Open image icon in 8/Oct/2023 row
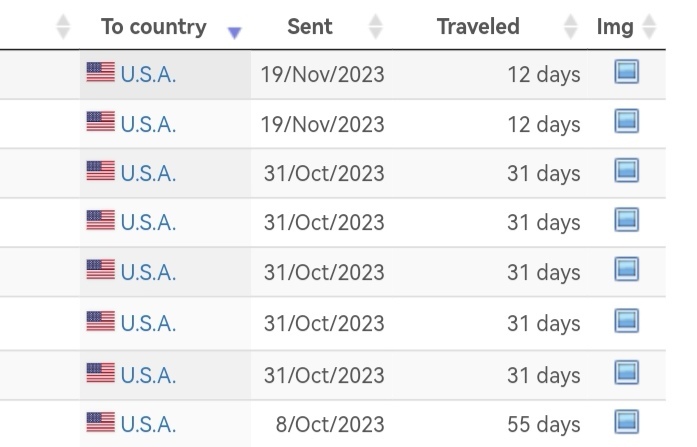This screenshot has height=447, width=697. [626, 422]
